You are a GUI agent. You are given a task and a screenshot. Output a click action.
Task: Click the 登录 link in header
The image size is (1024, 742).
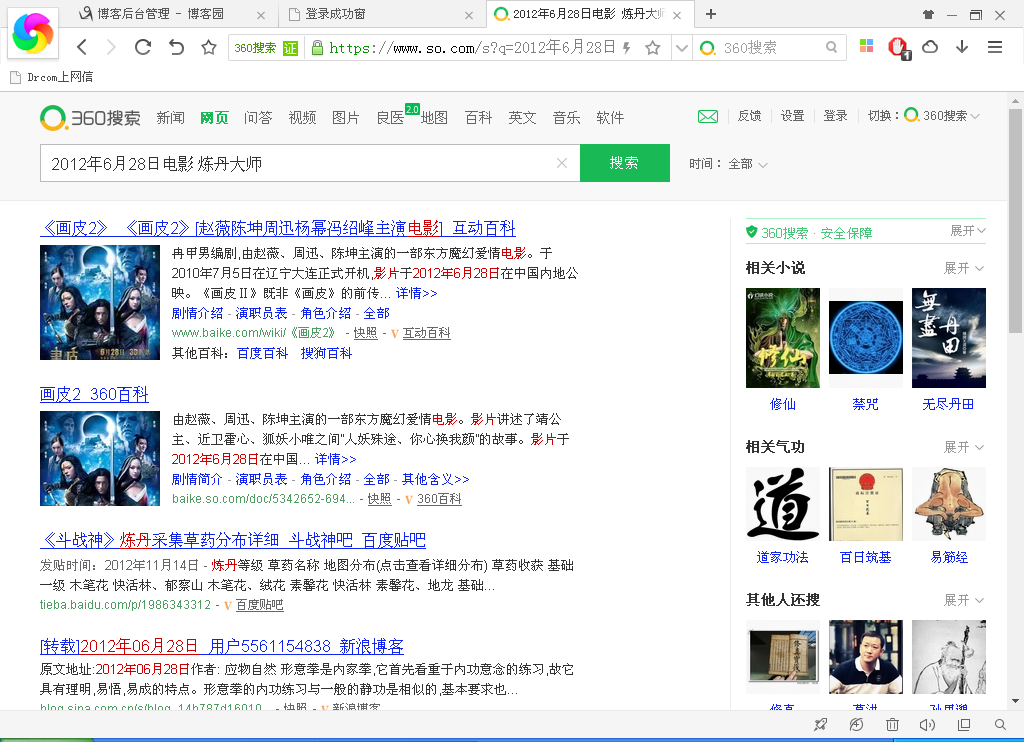click(835, 116)
